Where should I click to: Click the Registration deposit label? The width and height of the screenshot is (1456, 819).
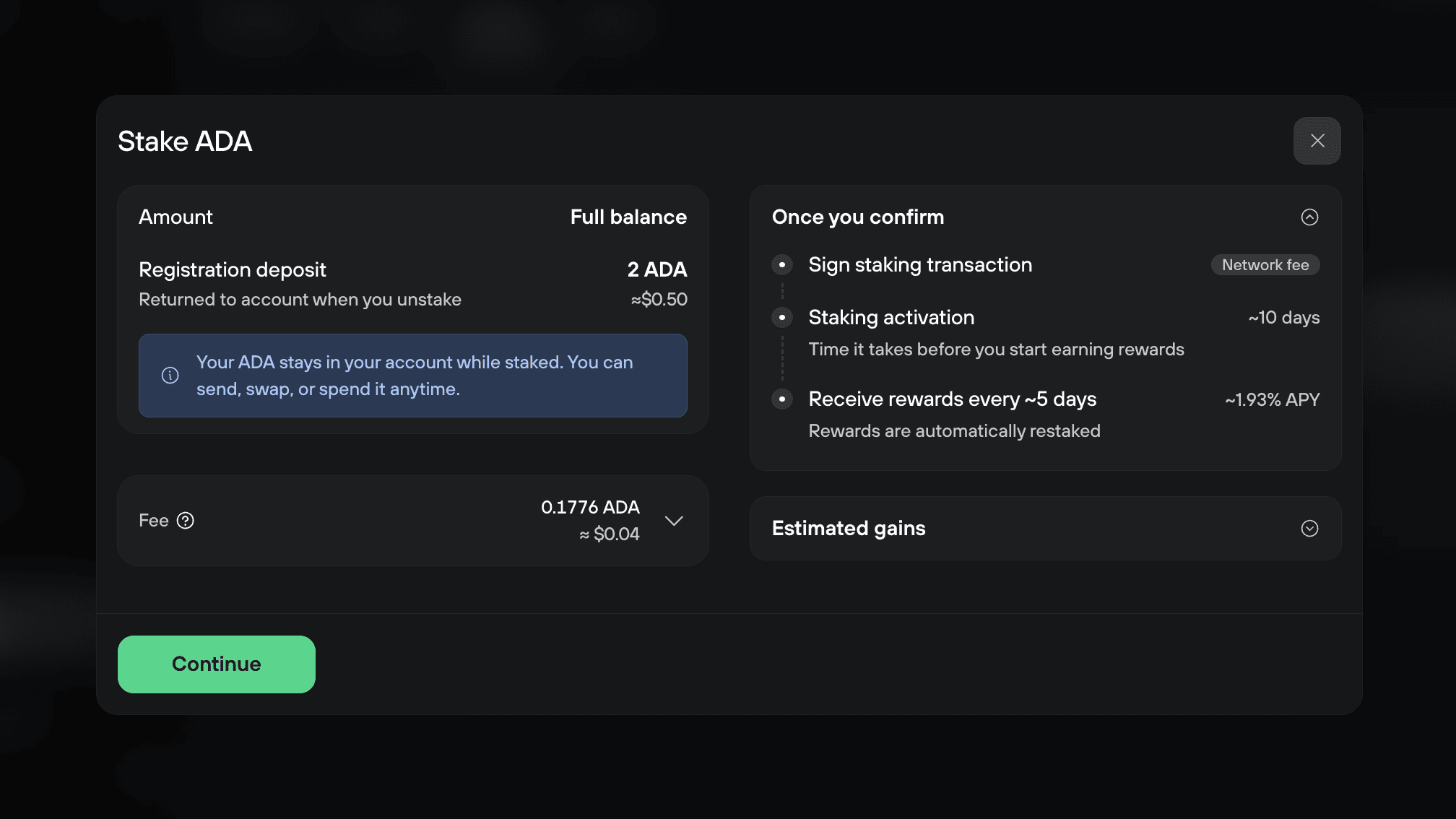[x=233, y=269]
